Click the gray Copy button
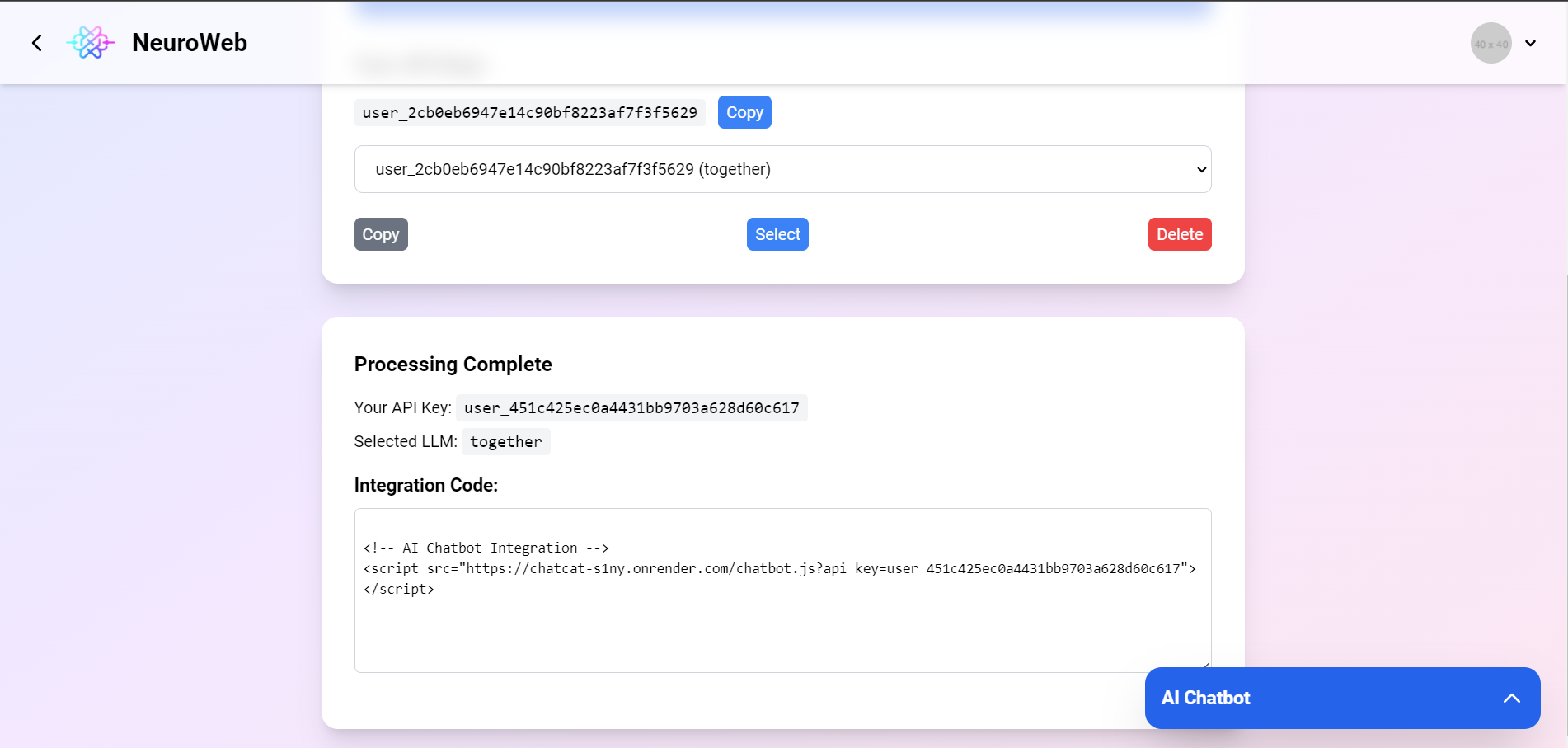The image size is (1568, 748). pos(381,234)
